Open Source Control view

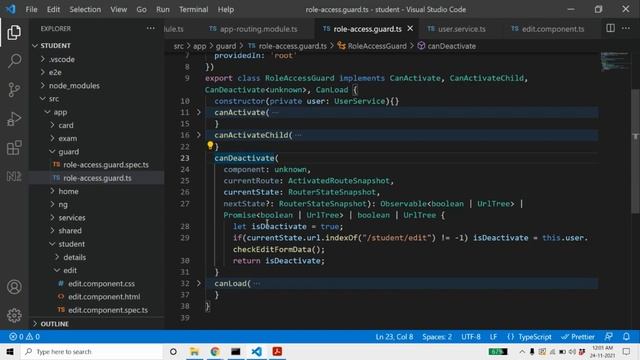point(14,89)
